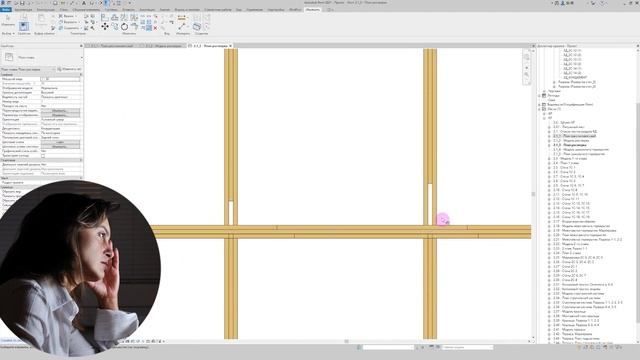Pick the Copy tool in Modify panel
This screenshot has width=640, height=360.
115,27
